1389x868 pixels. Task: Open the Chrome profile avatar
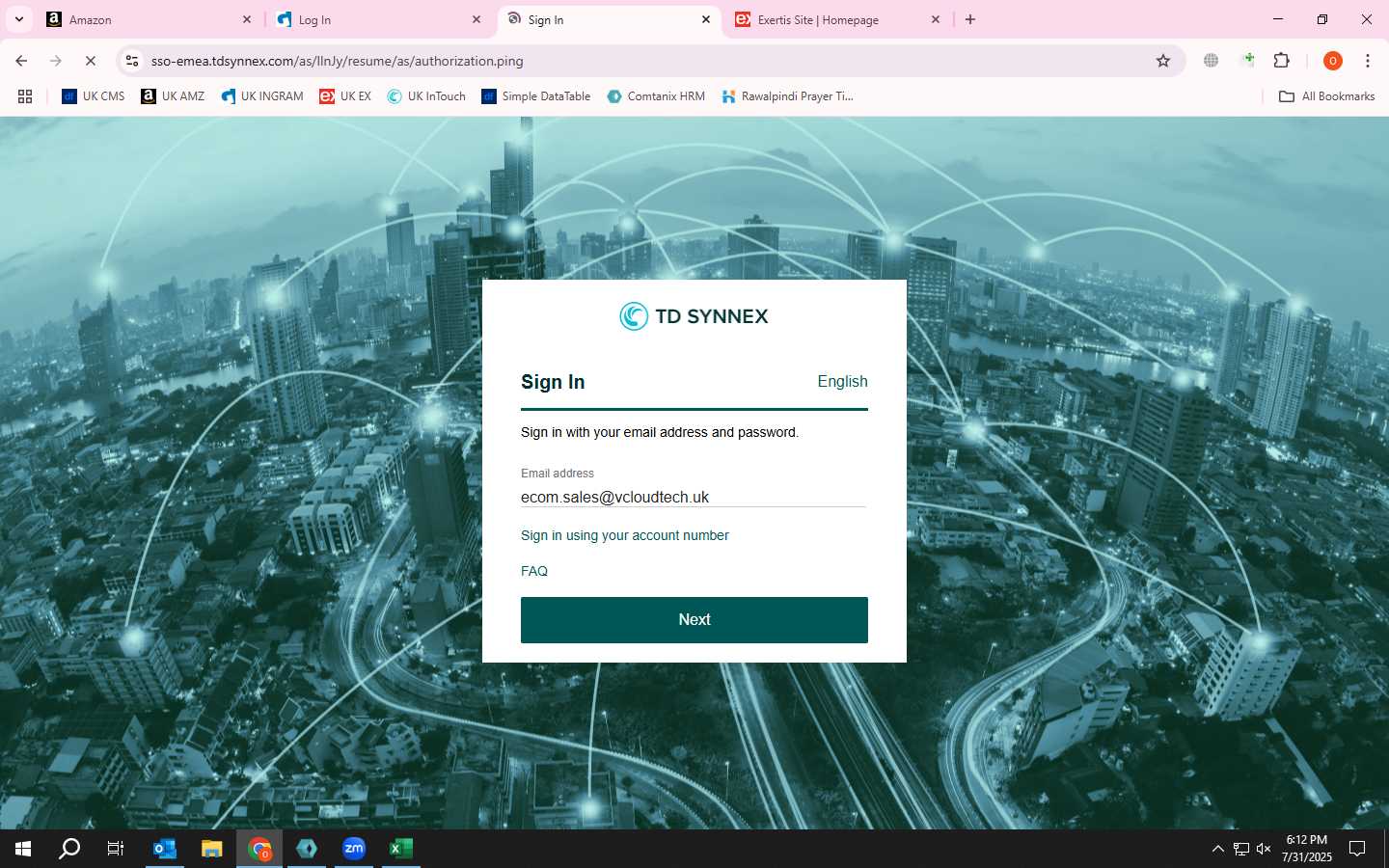(x=1333, y=61)
